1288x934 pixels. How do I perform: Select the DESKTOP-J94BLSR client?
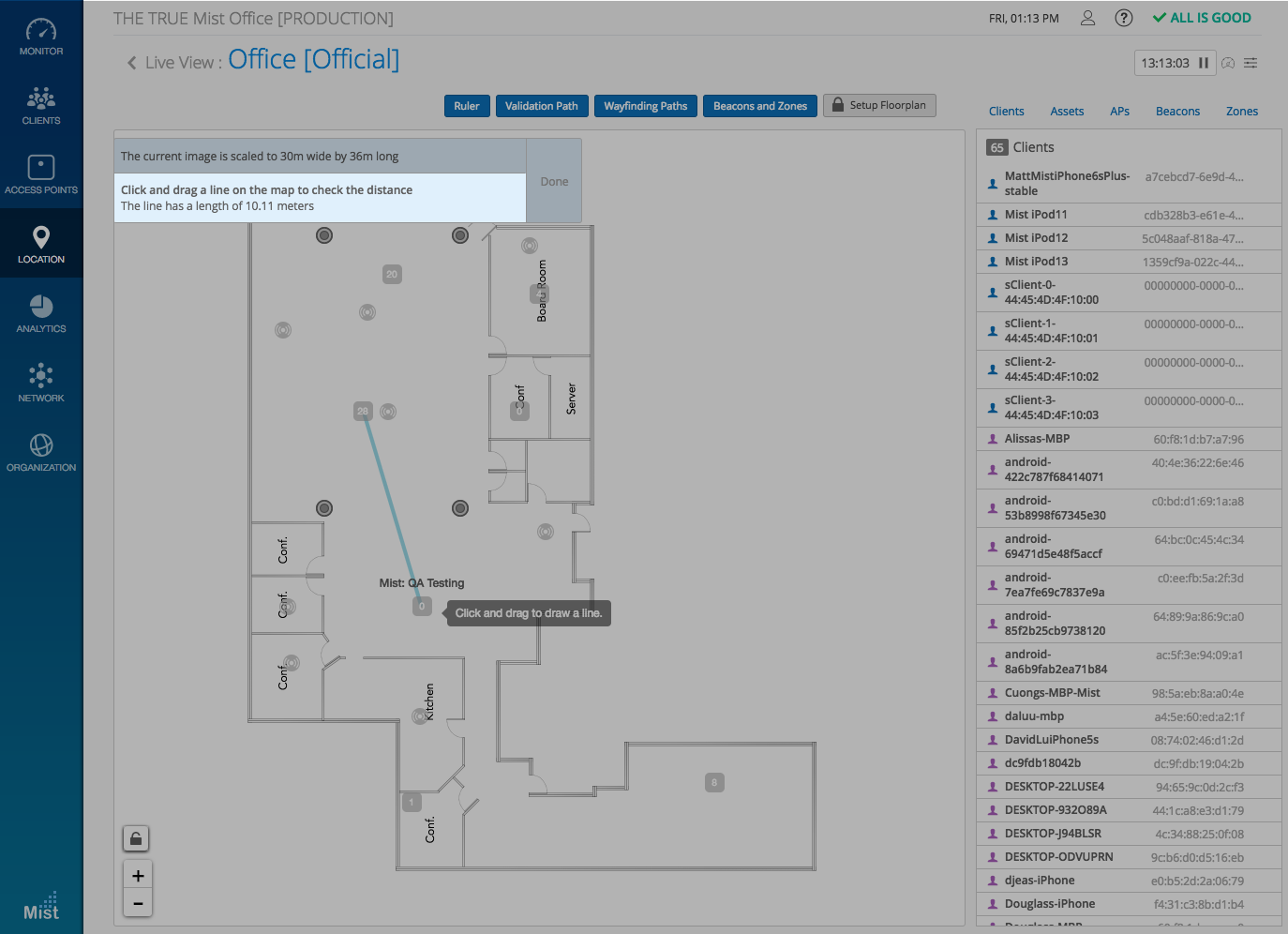tap(1129, 834)
